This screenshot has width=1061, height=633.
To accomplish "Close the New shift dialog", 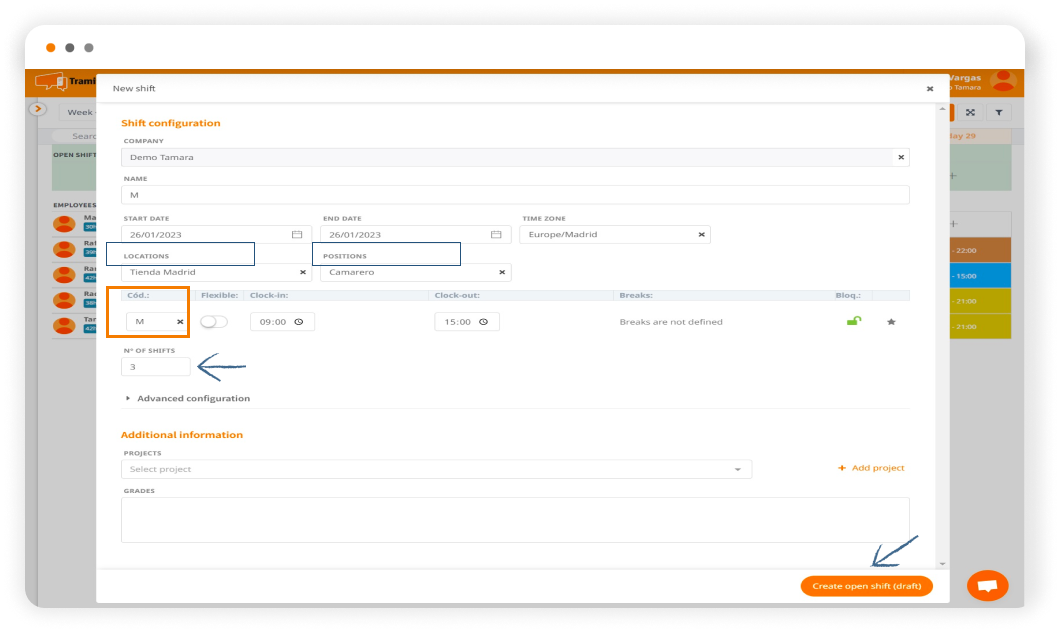I will (929, 89).
